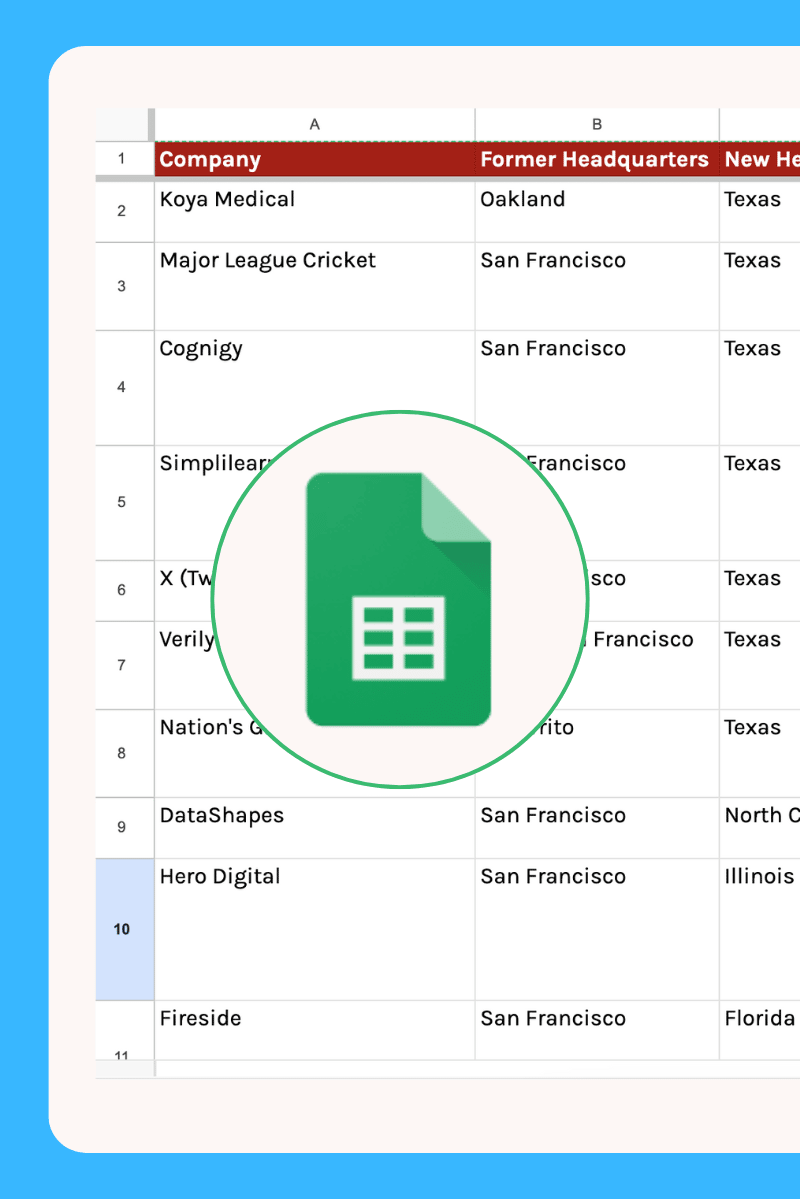Select column B header
This screenshot has width=800, height=1199.
[x=597, y=125]
